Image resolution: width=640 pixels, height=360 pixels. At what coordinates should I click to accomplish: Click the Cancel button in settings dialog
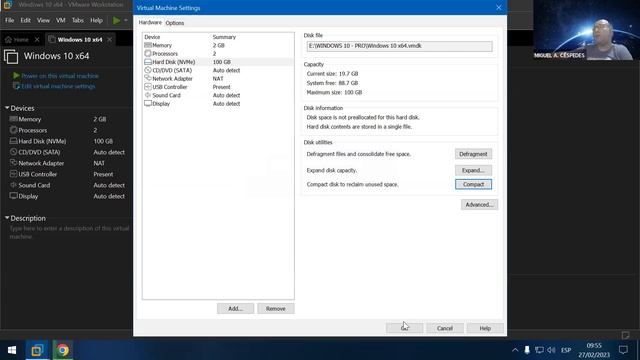pos(444,328)
